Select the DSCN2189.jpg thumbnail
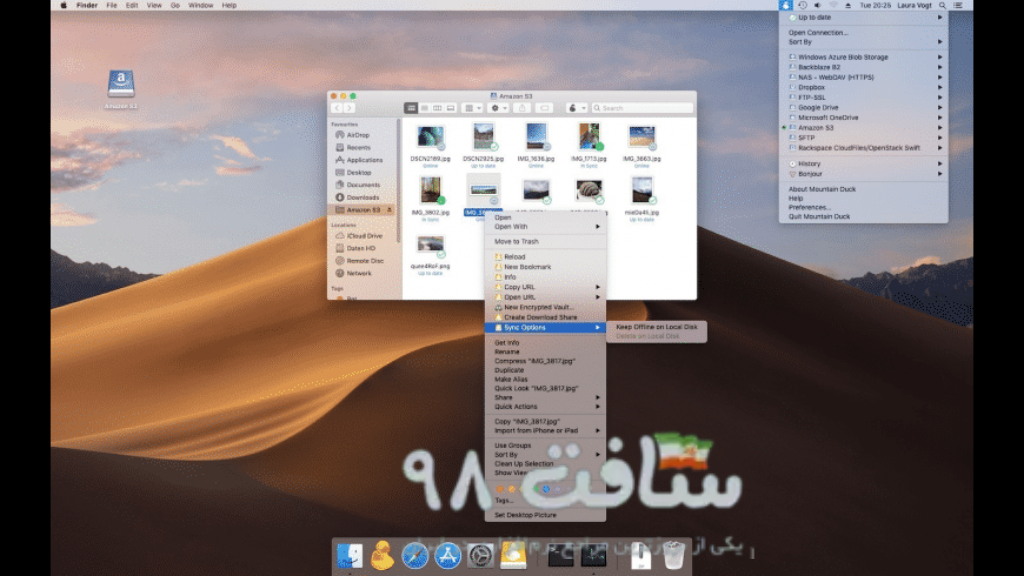1024x576 pixels. pyautogui.click(x=430, y=136)
